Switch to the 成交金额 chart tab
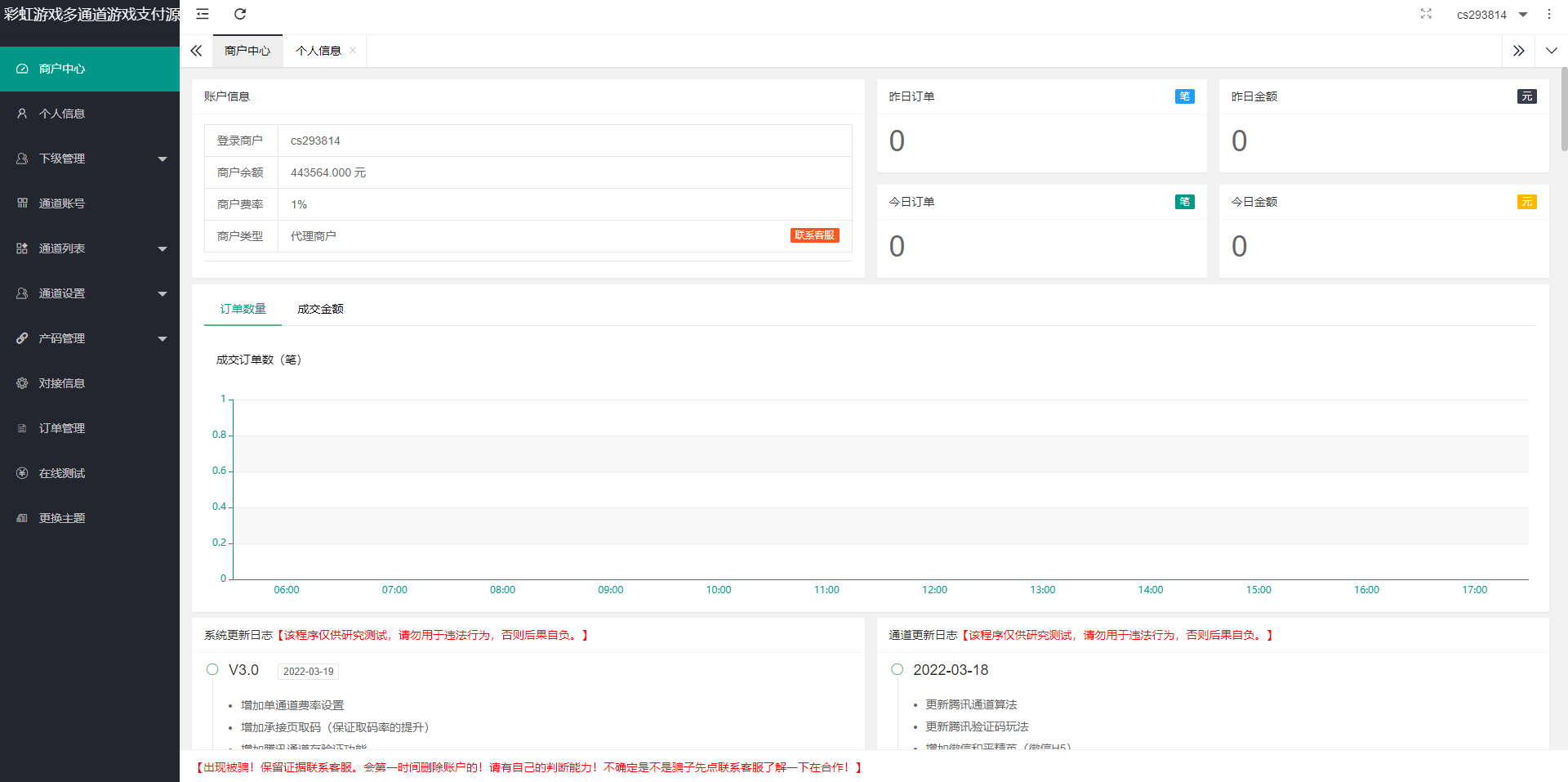 pyautogui.click(x=320, y=309)
